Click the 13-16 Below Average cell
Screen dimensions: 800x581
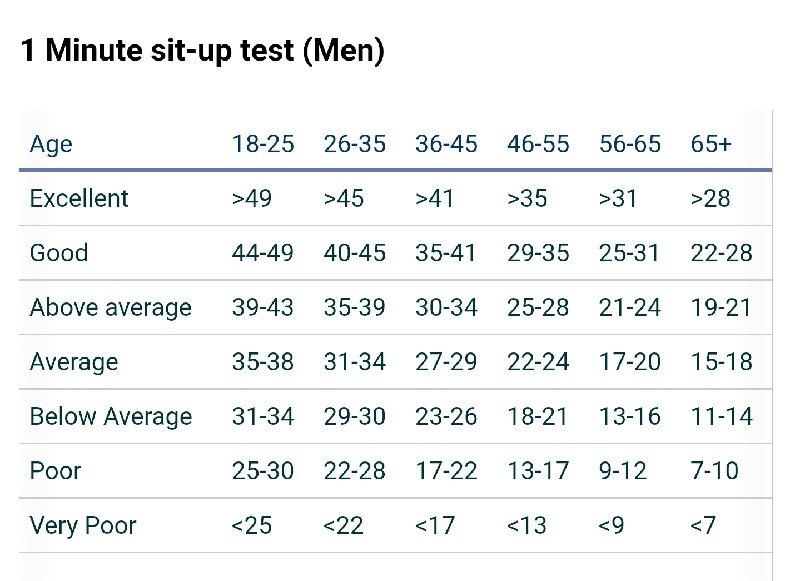coord(630,417)
